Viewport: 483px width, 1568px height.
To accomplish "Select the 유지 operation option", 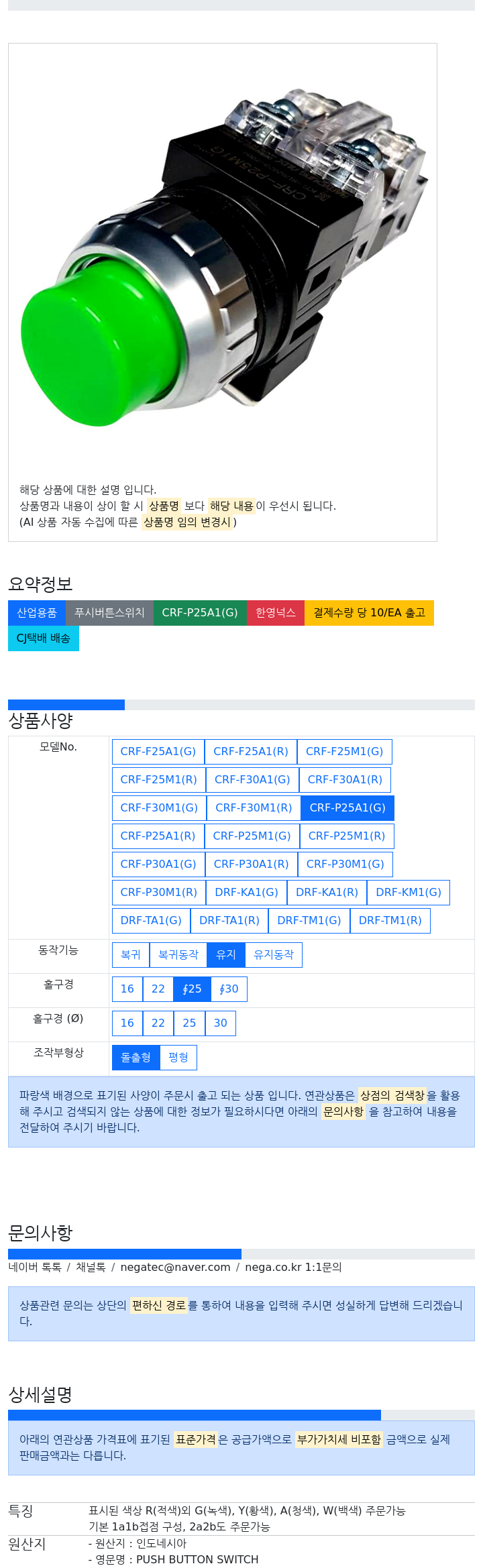I will click(226, 955).
